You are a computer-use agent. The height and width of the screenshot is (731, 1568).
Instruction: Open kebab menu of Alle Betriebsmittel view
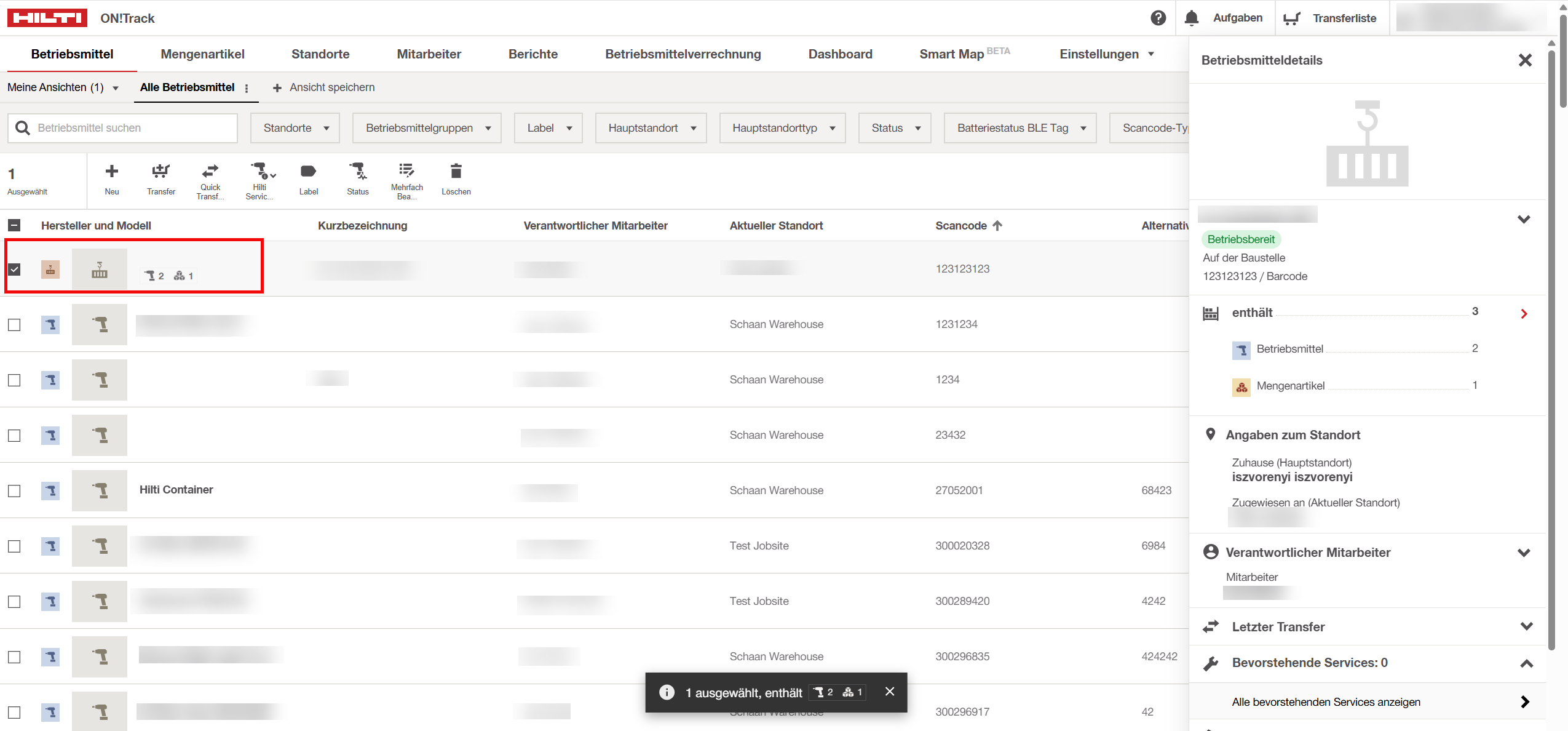247,88
